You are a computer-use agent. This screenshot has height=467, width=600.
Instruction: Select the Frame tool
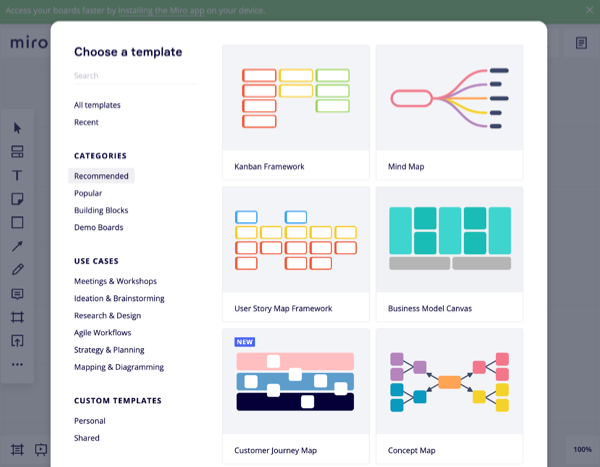click(17, 317)
